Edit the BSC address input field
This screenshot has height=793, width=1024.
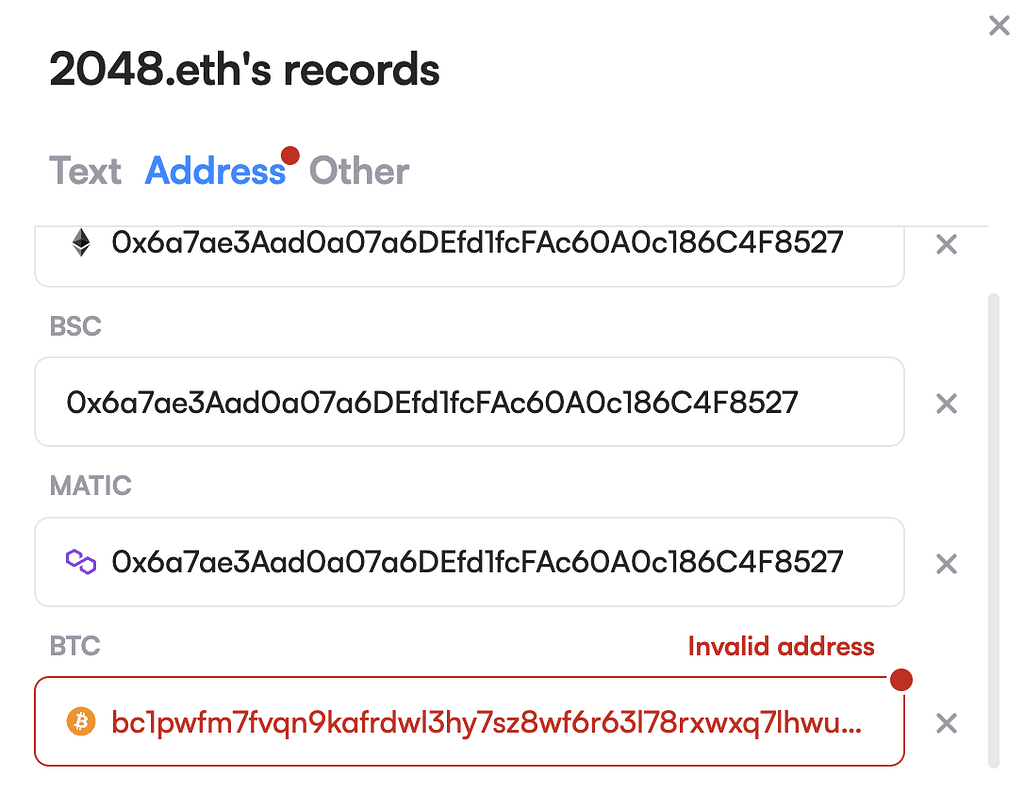click(470, 402)
